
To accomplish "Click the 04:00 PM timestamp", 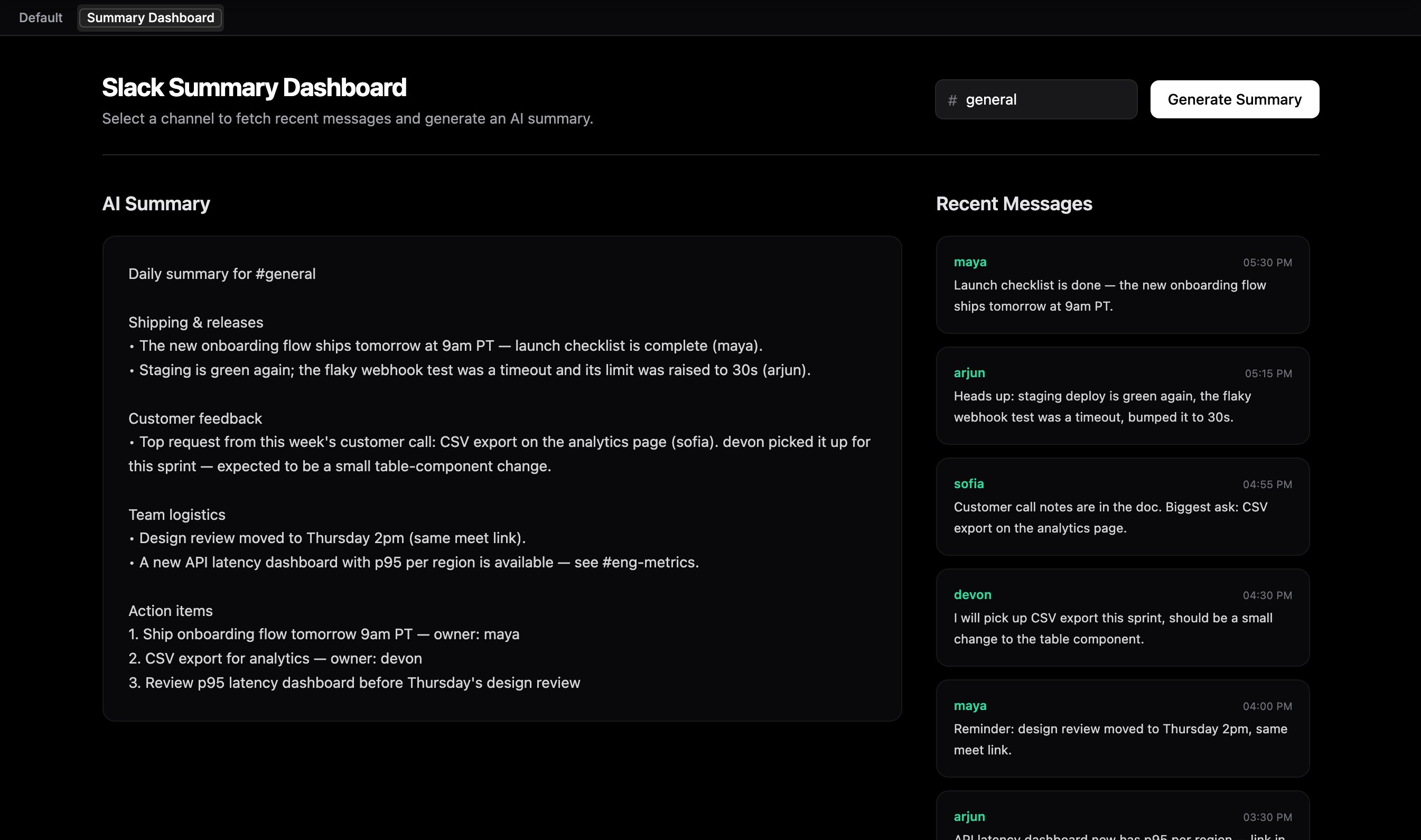I will [1267, 706].
